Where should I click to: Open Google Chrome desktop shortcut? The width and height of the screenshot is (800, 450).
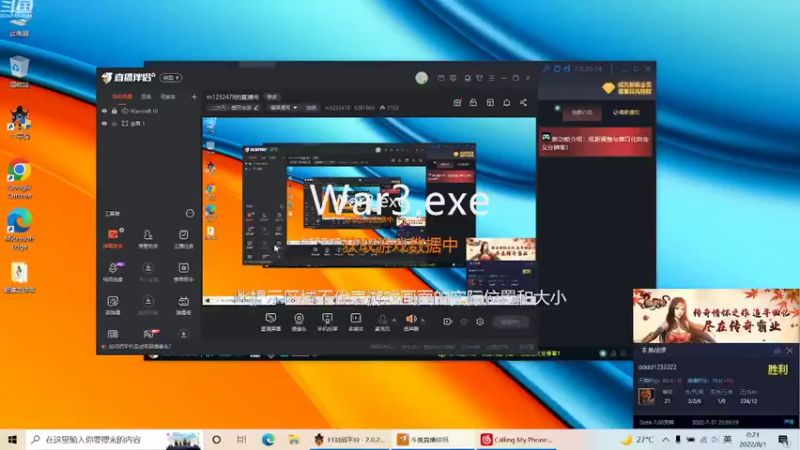click(19, 178)
